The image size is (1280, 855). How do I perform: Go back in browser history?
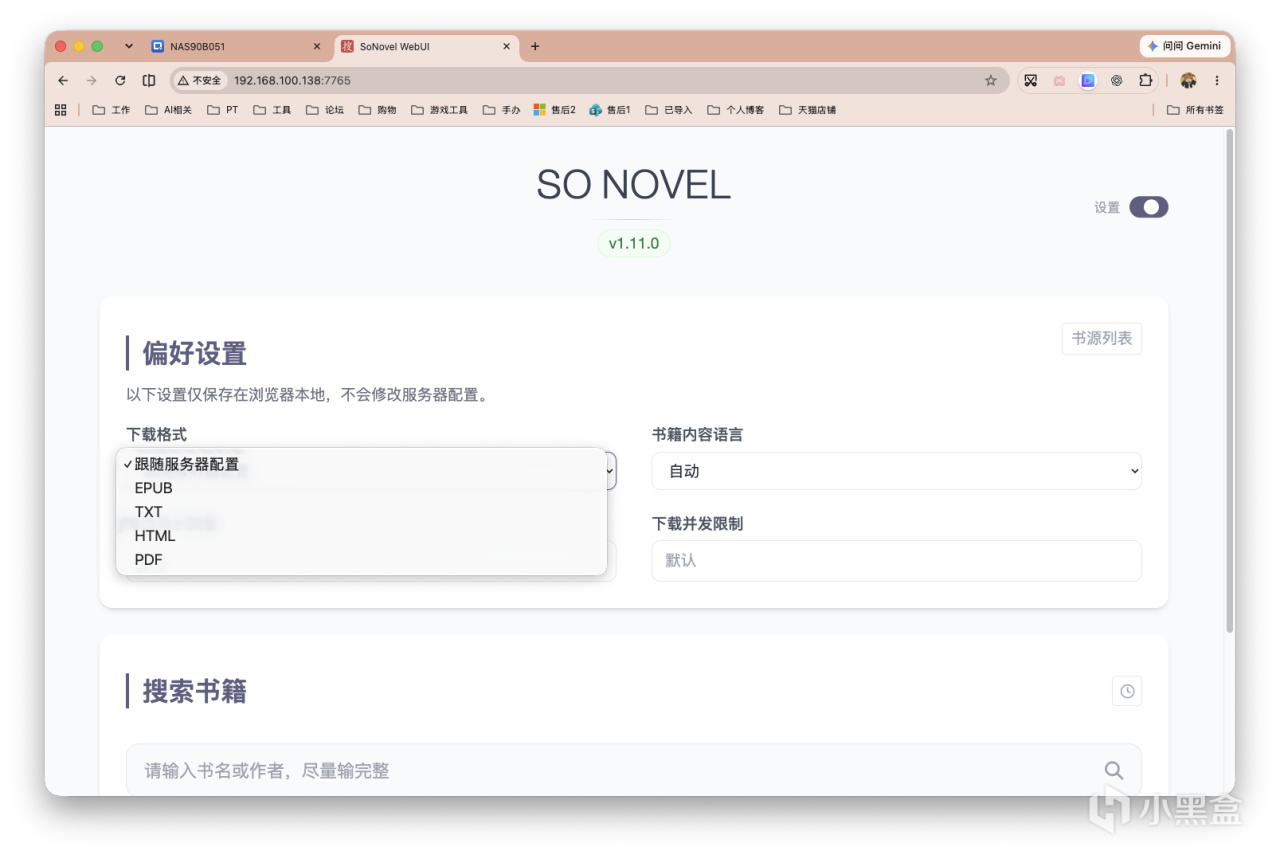pyautogui.click(x=63, y=81)
